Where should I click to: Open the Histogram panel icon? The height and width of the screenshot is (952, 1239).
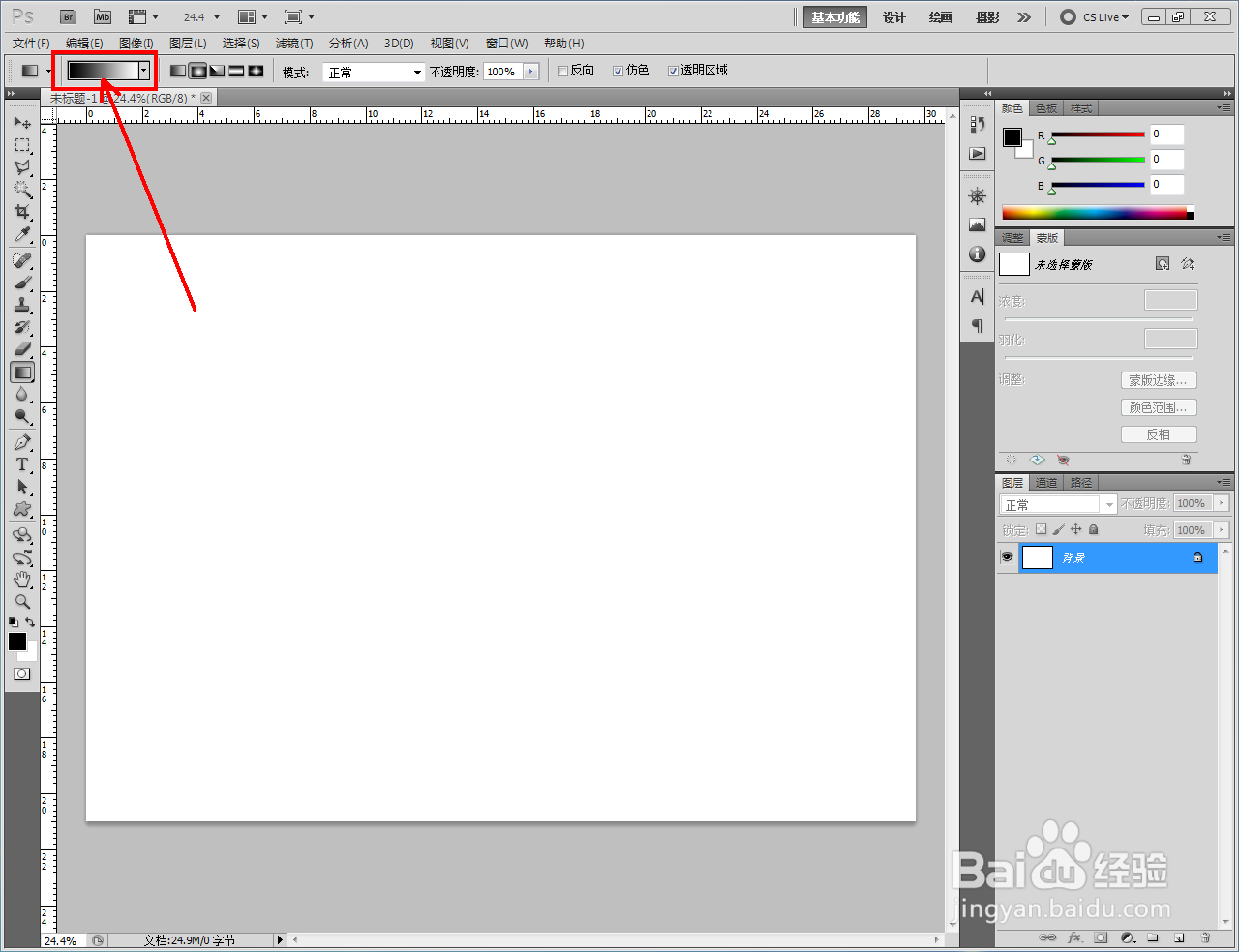pyautogui.click(x=978, y=225)
